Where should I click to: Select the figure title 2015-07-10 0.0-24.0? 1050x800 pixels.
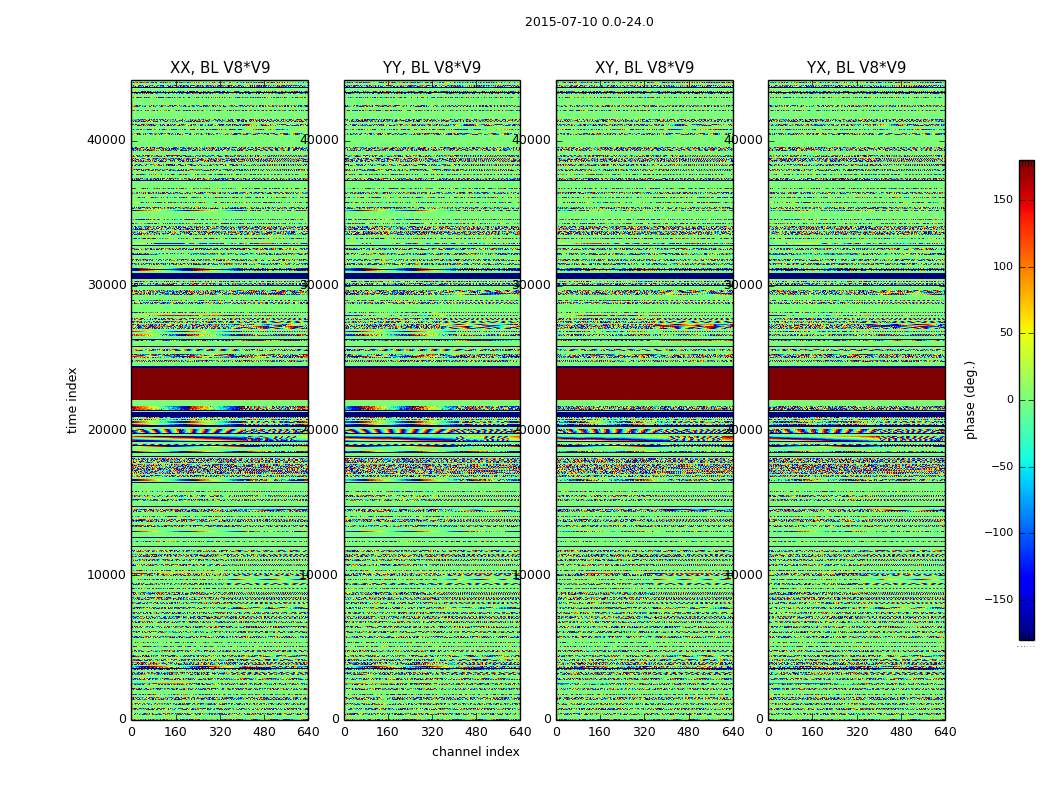589,22
